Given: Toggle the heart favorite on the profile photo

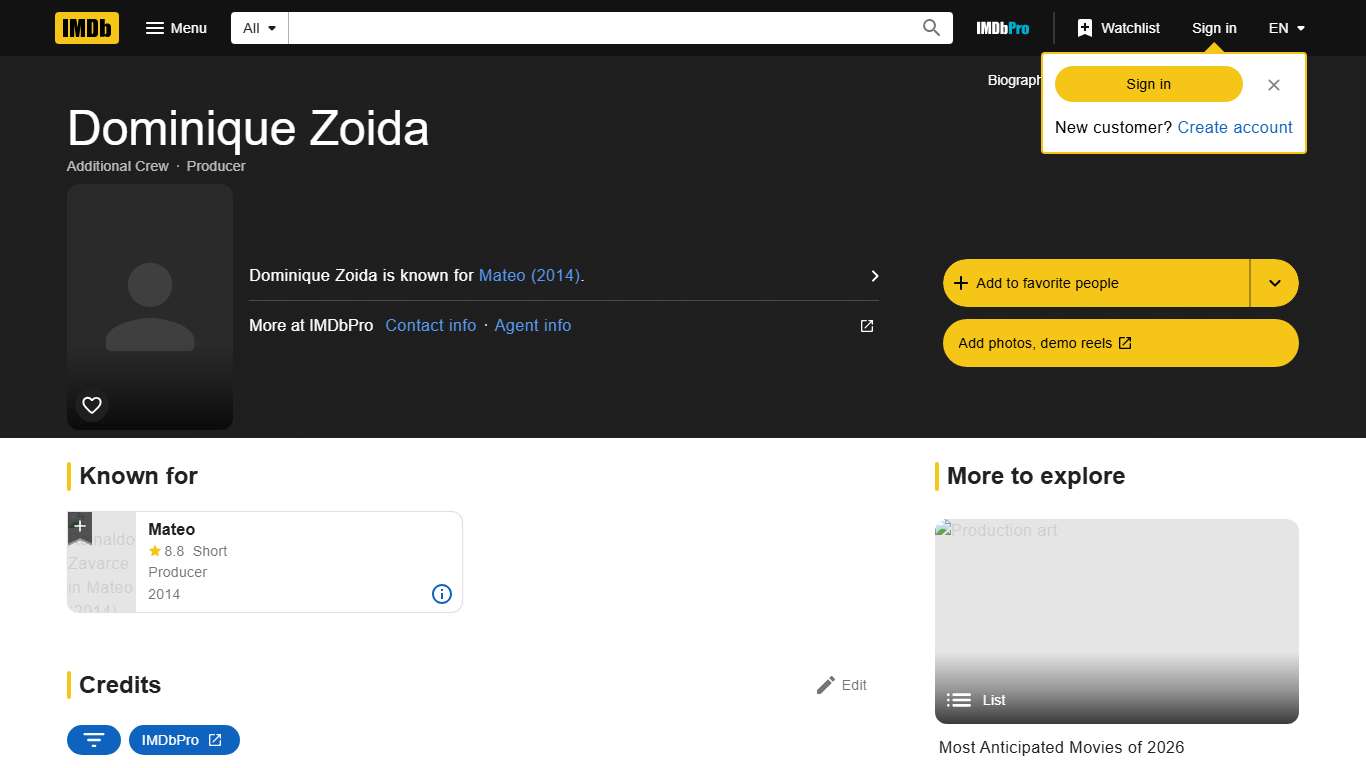Looking at the screenshot, I should [91, 405].
